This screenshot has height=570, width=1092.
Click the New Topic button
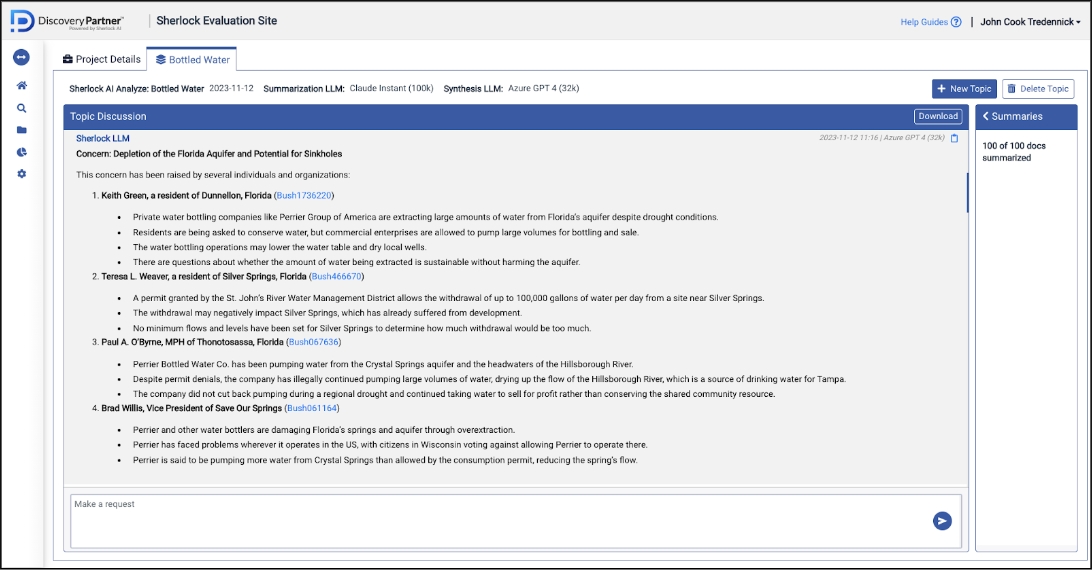(x=964, y=89)
